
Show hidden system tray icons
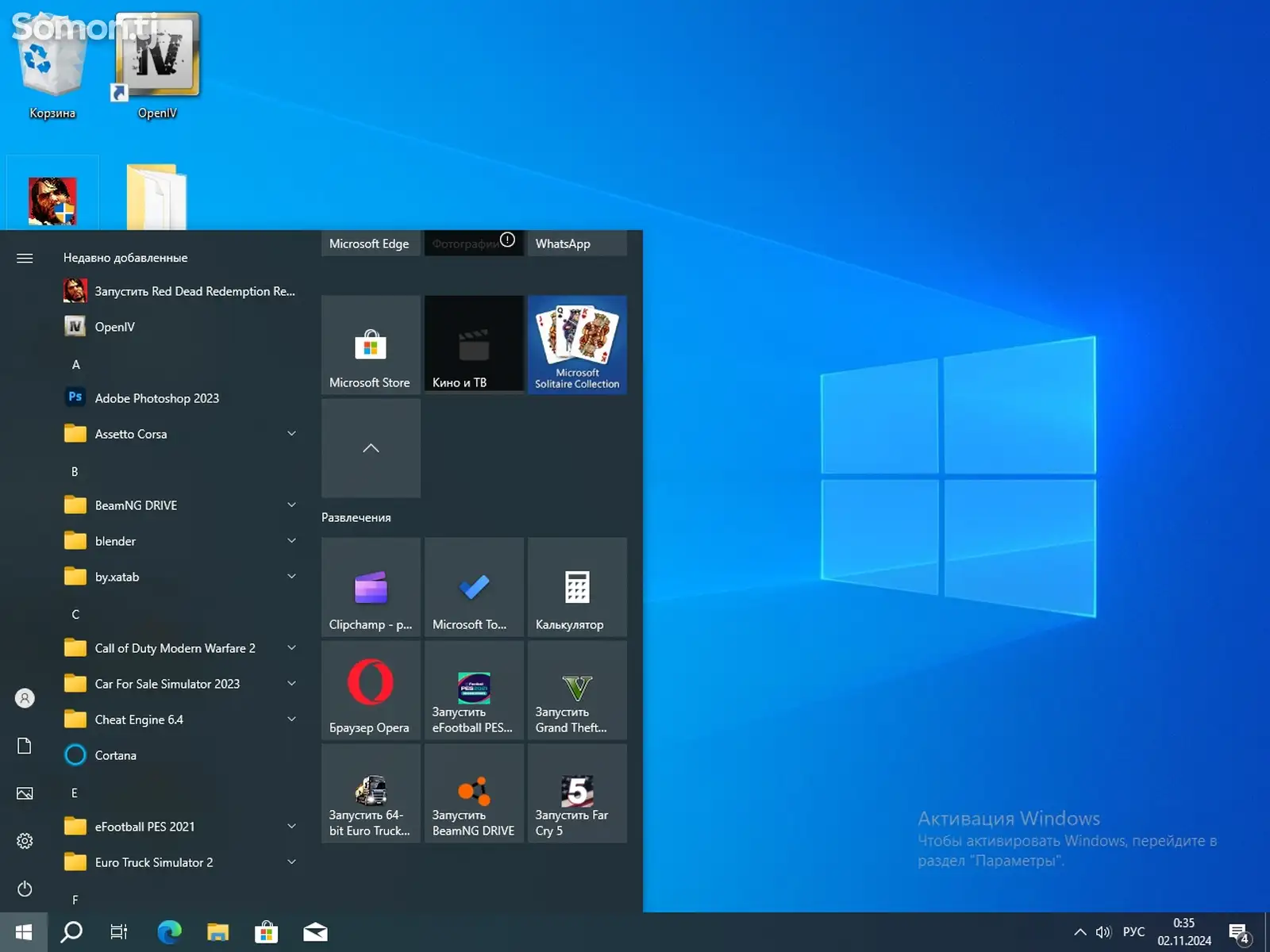[x=1080, y=932]
